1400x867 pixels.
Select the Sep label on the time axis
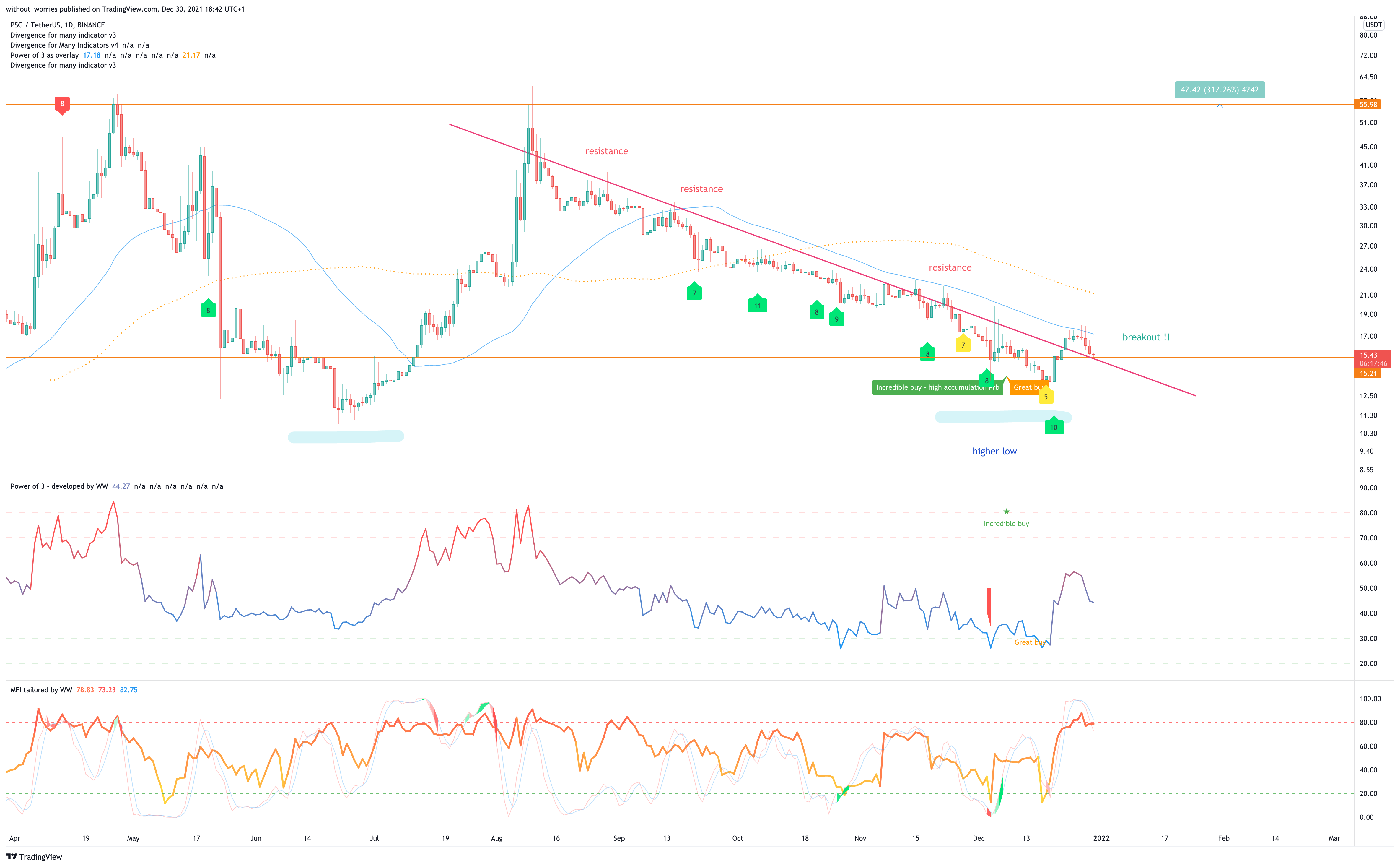pyautogui.click(x=619, y=838)
